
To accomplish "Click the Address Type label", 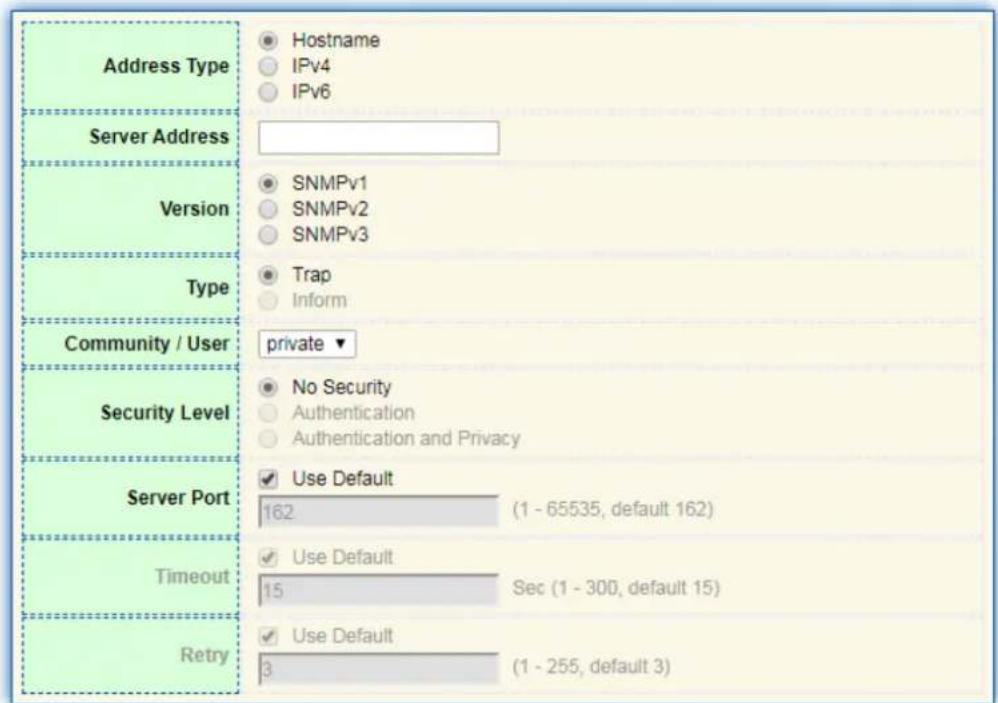I will pyautogui.click(x=166, y=66).
